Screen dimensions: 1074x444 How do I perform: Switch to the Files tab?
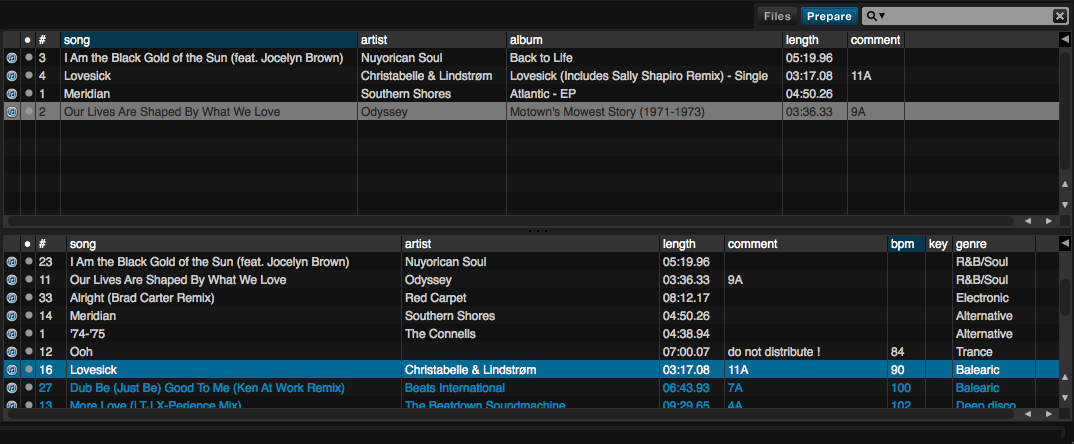[x=777, y=16]
